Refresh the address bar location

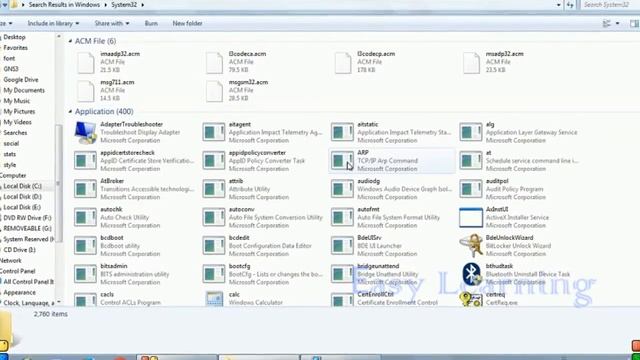coord(570,5)
